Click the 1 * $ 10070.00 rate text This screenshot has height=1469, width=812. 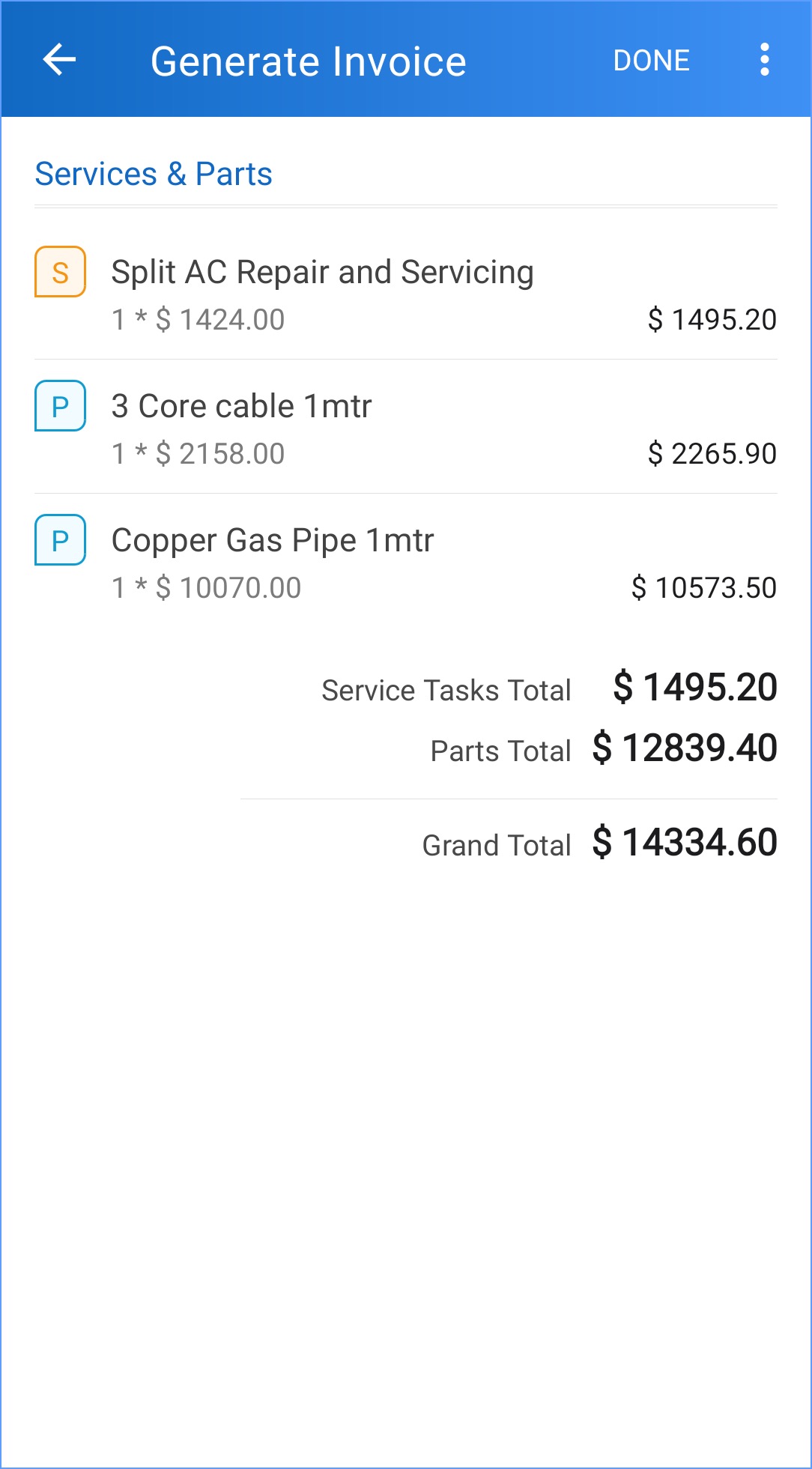pos(207,588)
